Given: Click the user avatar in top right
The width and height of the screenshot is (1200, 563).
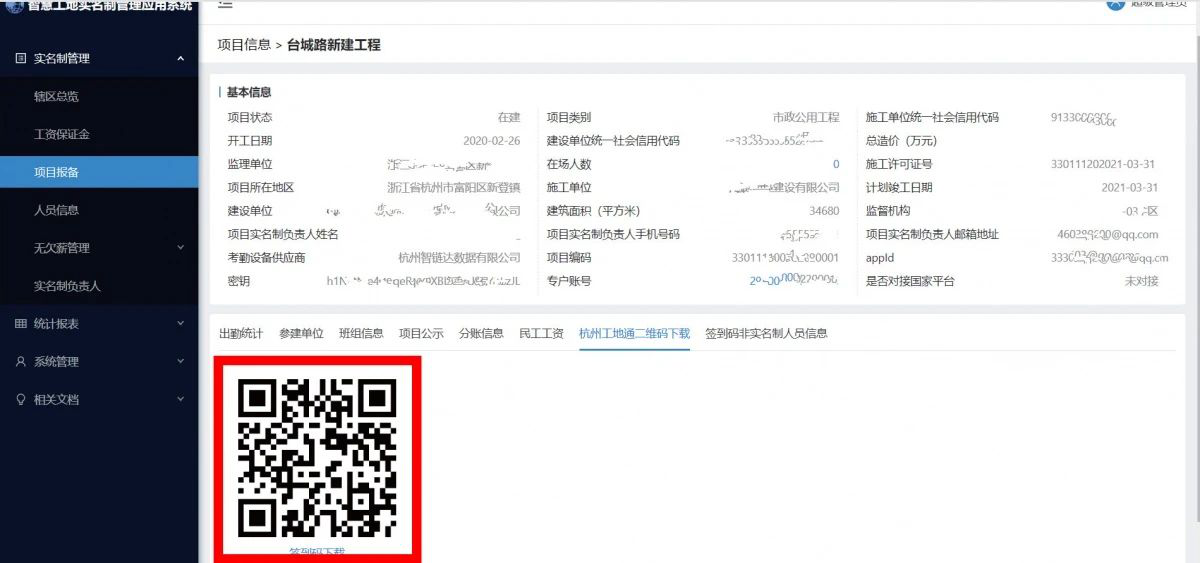Looking at the screenshot, I should click(1116, 4).
